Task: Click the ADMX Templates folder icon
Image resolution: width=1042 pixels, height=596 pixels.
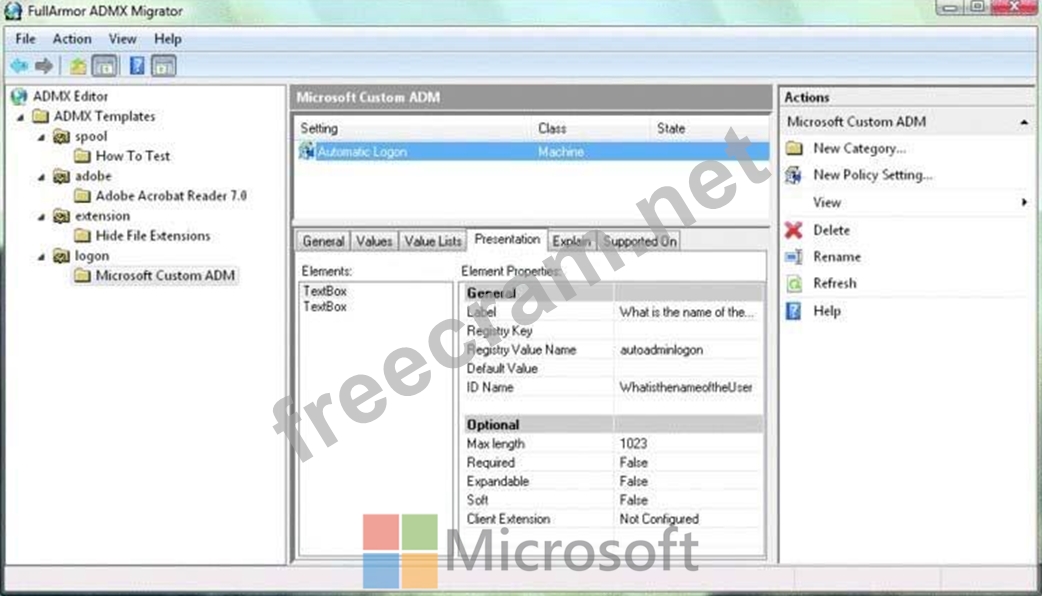Action: click(41, 116)
